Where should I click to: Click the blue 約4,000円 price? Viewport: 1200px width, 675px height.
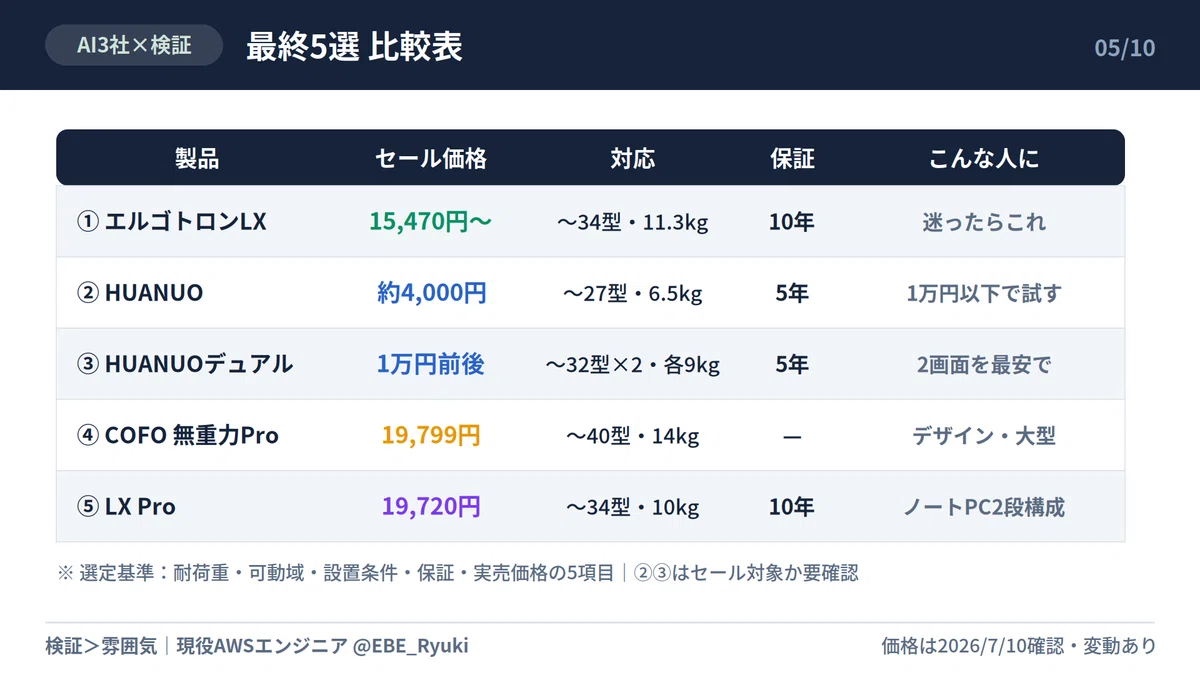click(431, 293)
